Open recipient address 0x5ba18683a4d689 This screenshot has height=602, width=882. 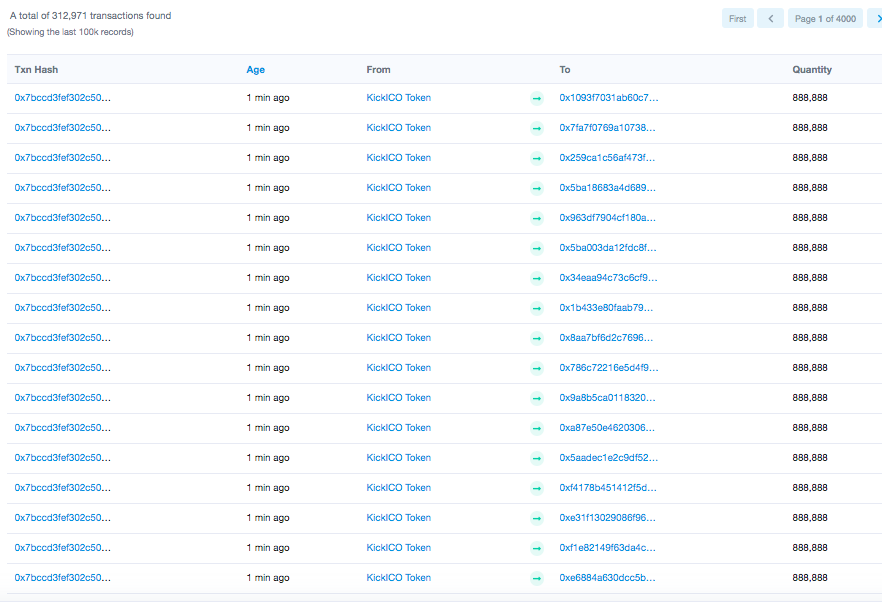608,187
